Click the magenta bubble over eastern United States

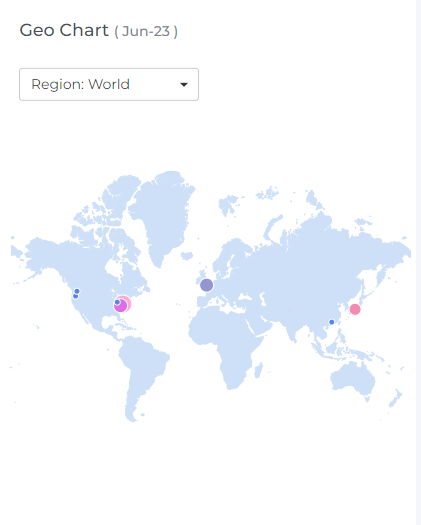pos(121,306)
